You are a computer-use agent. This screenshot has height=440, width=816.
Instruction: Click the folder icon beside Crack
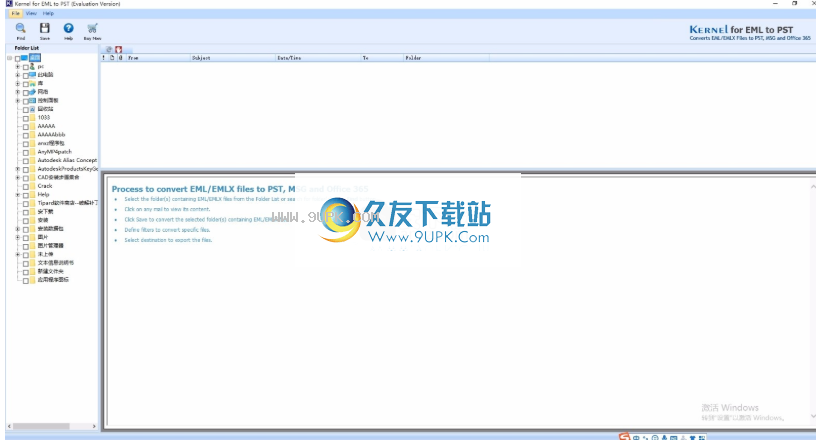(x=33, y=186)
